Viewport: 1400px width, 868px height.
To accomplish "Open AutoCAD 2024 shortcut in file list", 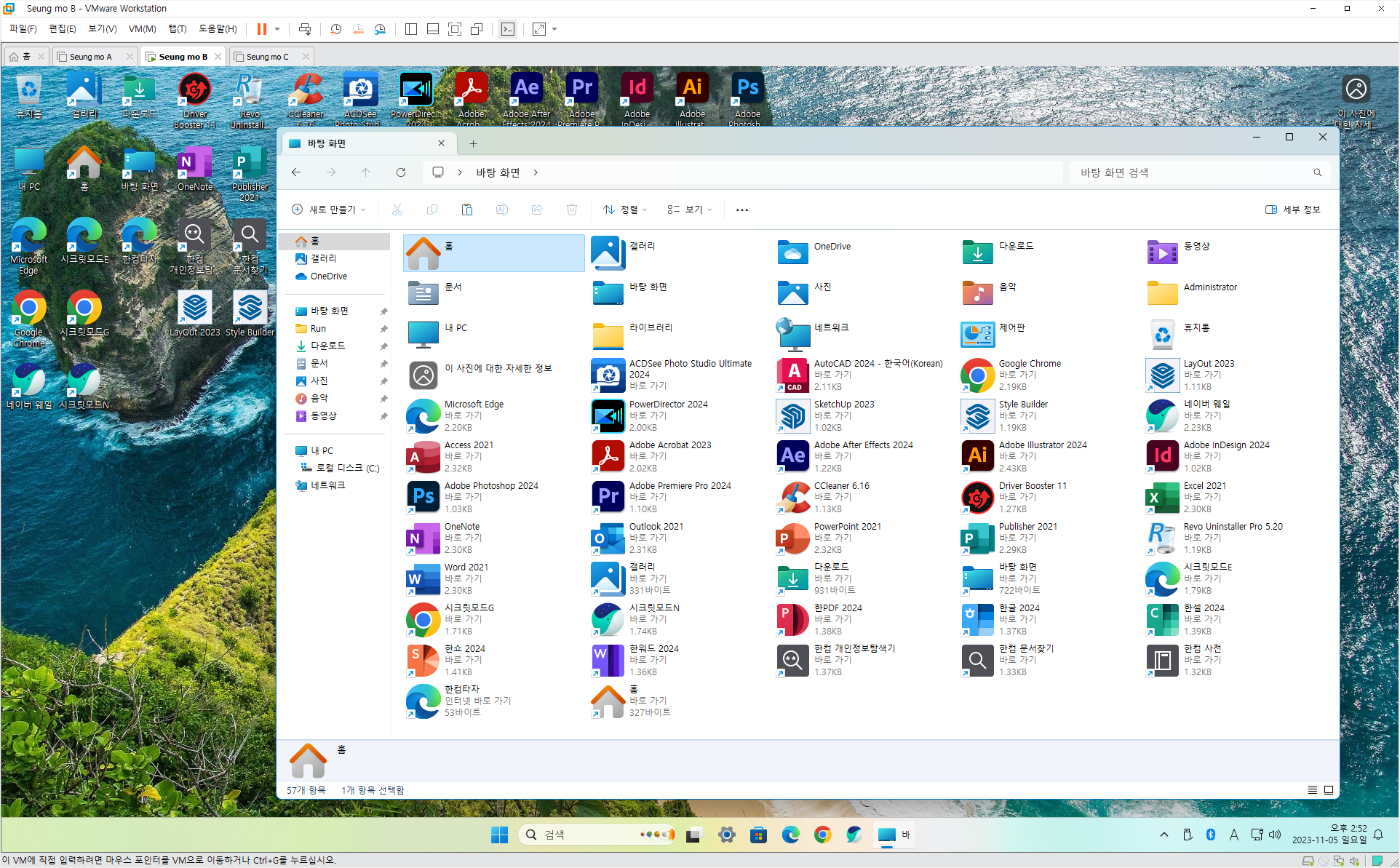I will pyautogui.click(x=793, y=375).
